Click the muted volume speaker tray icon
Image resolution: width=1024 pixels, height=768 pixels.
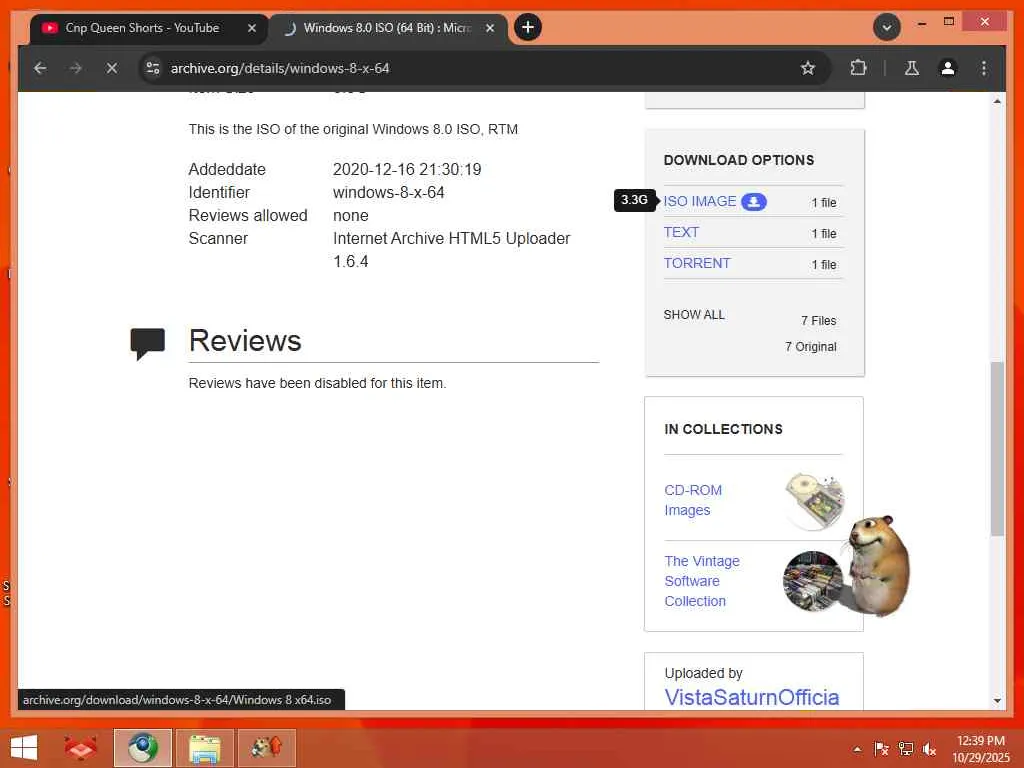pyautogui.click(x=929, y=749)
